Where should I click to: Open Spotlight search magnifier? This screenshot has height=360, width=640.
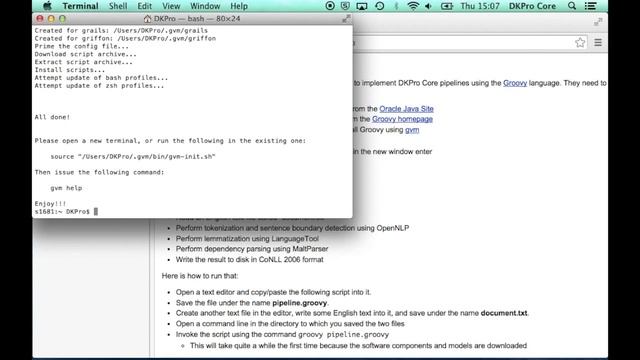(572, 6)
